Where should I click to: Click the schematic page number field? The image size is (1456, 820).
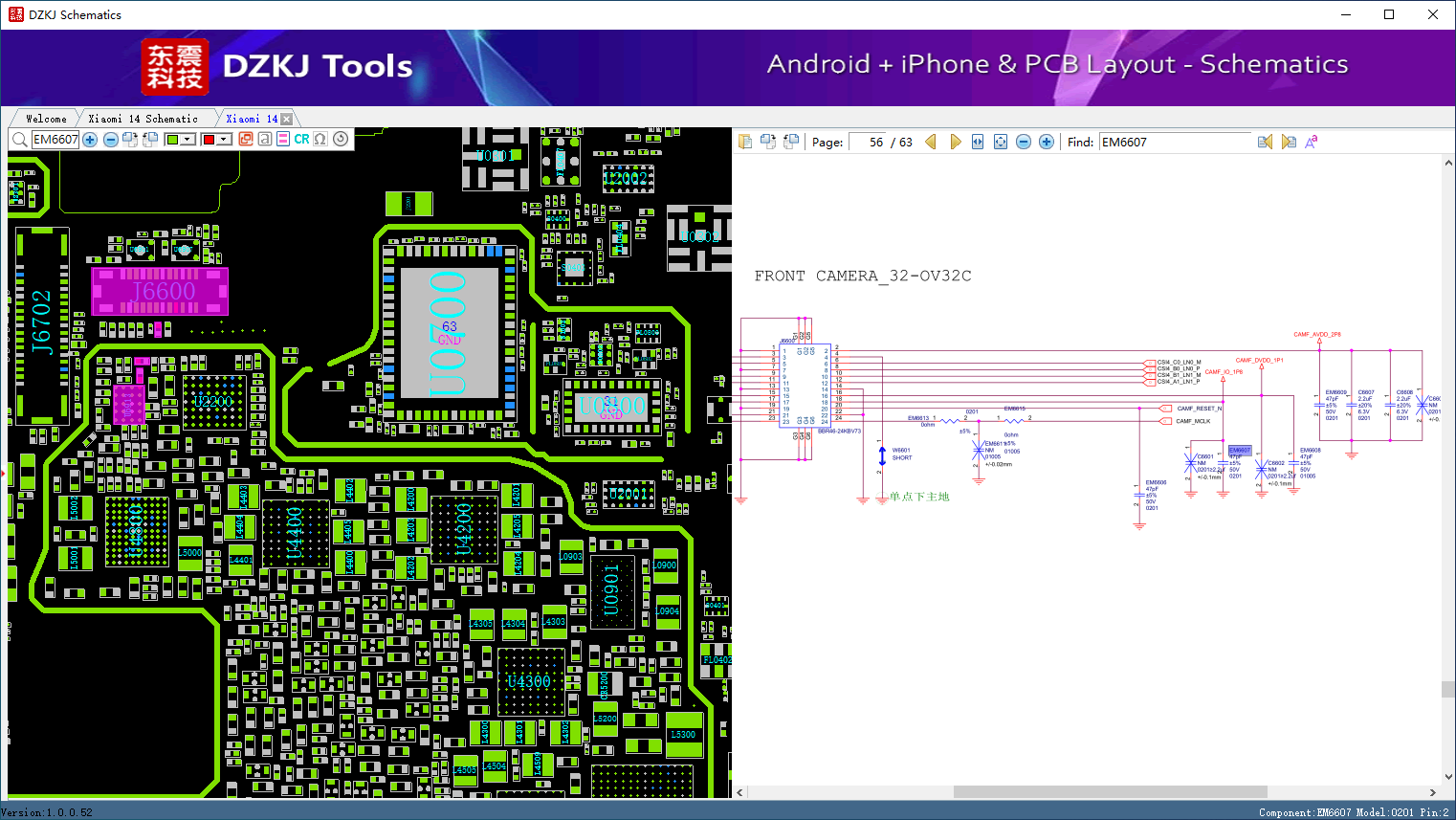click(868, 142)
